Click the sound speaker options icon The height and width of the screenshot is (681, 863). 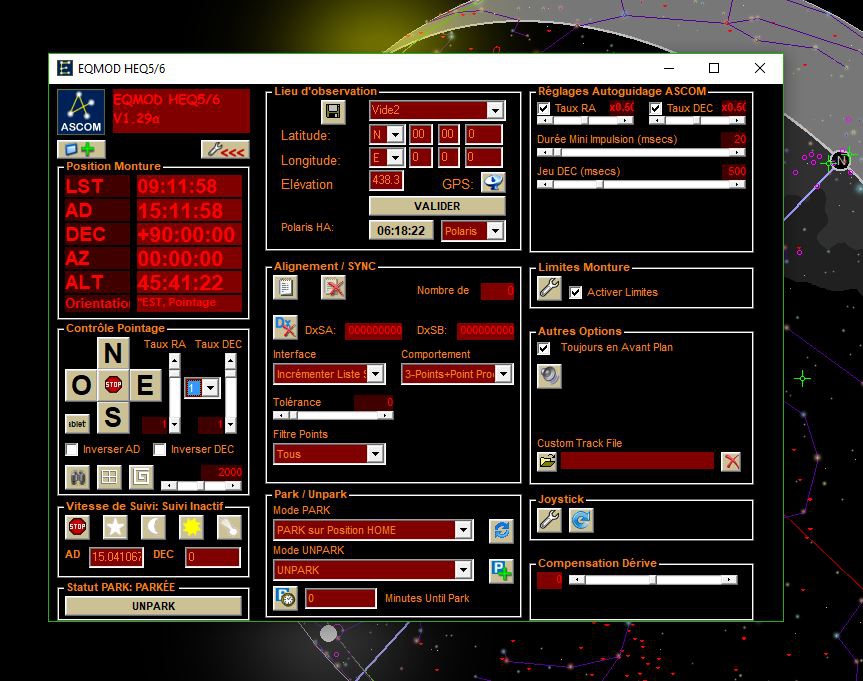coord(549,376)
